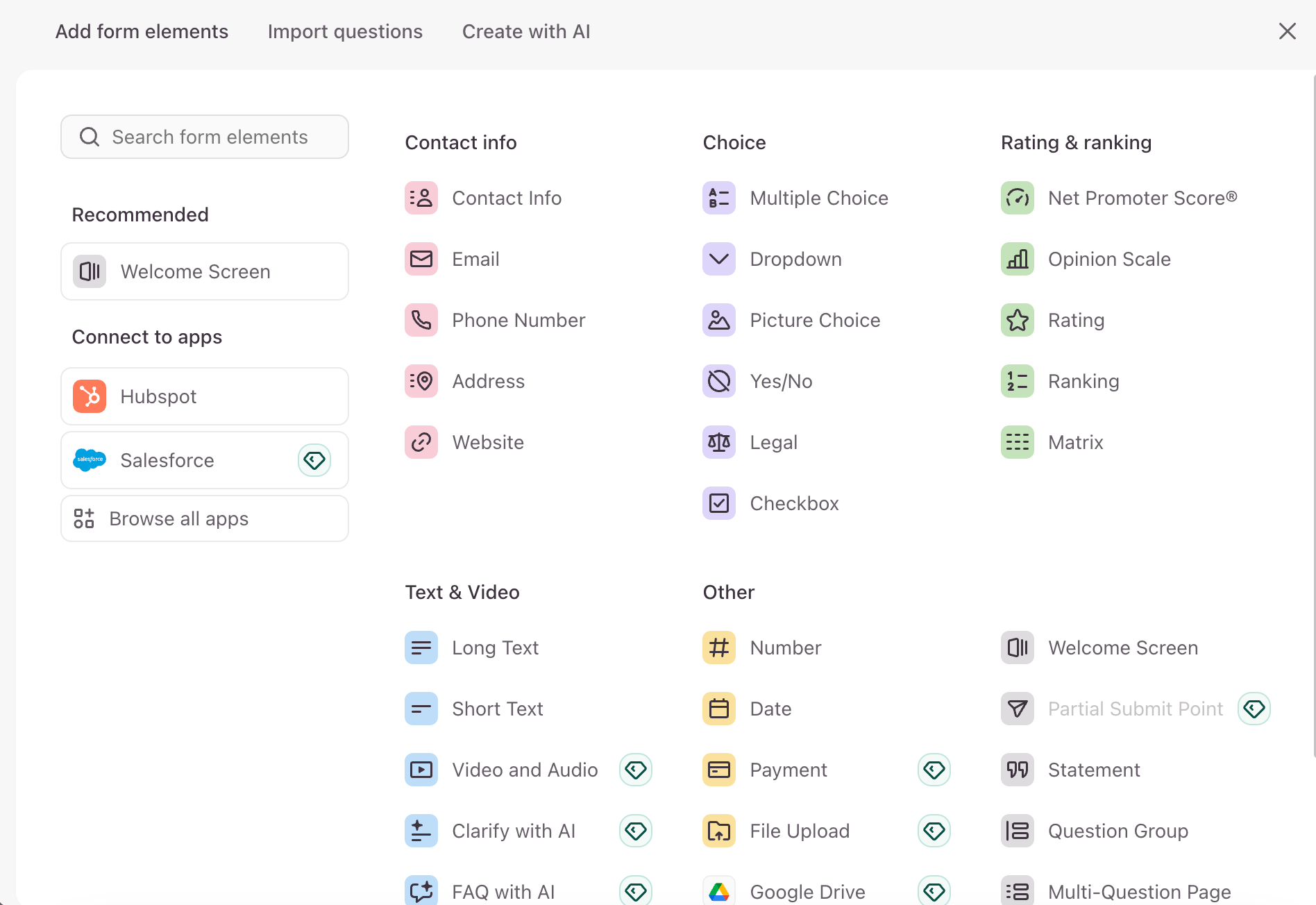The width and height of the screenshot is (1316, 905).
Task: Switch to Import questions tab
Action: 345,31
